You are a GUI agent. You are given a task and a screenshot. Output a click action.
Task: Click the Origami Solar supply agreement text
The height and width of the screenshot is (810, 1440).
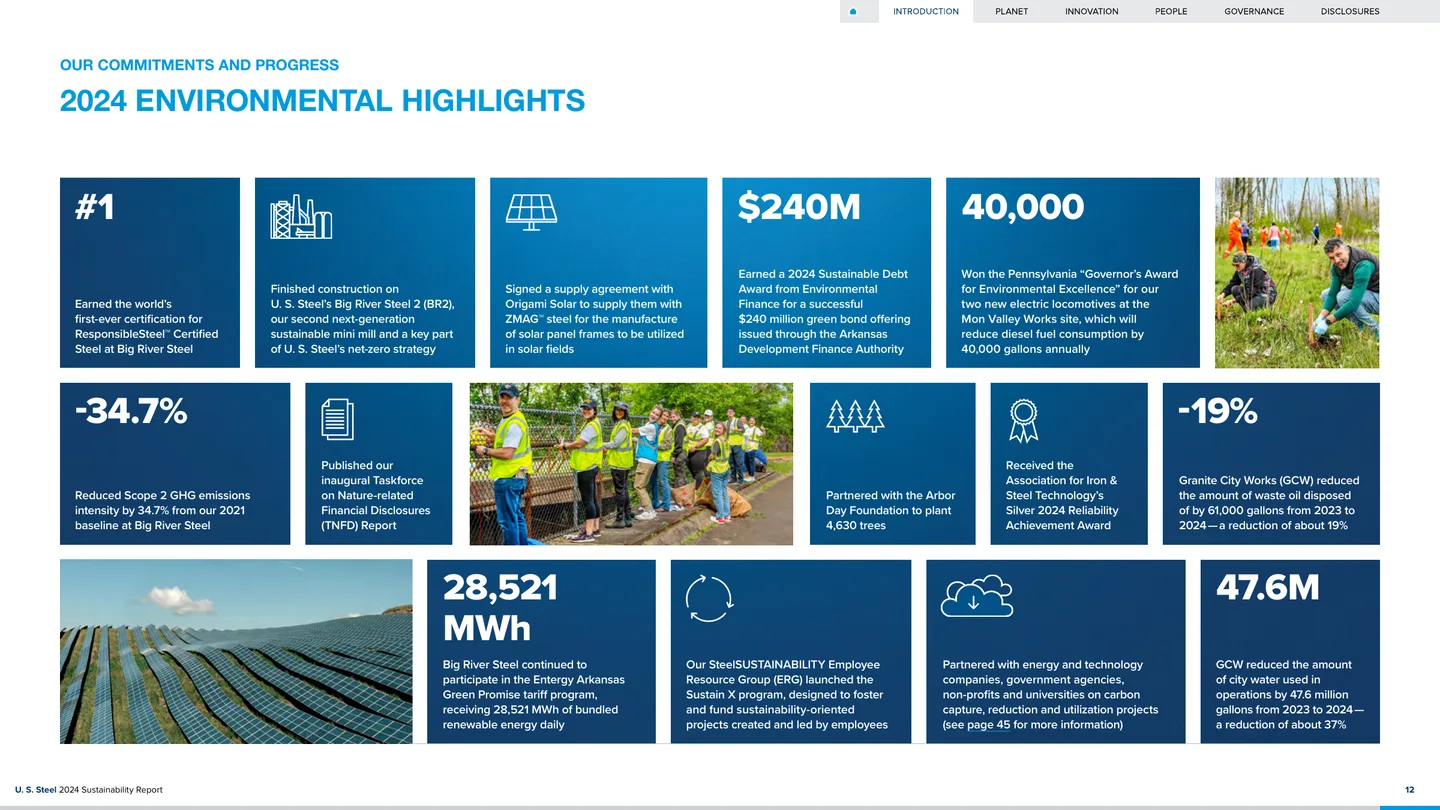pyautogui.click(x=595, y=319)
